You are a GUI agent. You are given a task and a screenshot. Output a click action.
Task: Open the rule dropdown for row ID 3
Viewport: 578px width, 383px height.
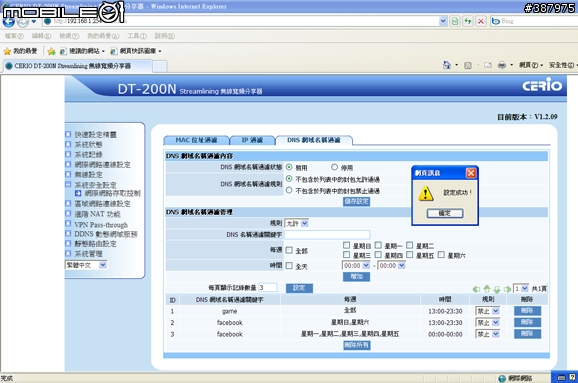488,334
